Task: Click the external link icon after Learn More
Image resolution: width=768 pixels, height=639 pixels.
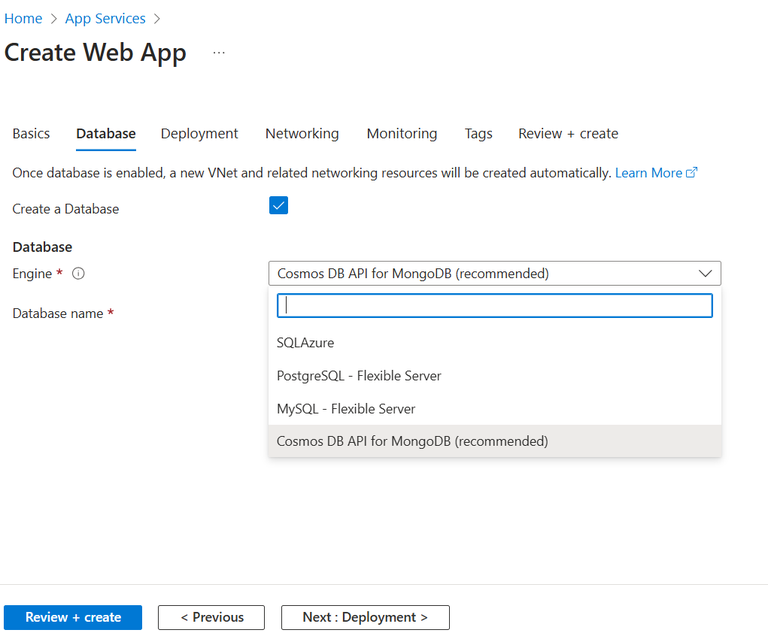Action: click(x=692, y=172)
